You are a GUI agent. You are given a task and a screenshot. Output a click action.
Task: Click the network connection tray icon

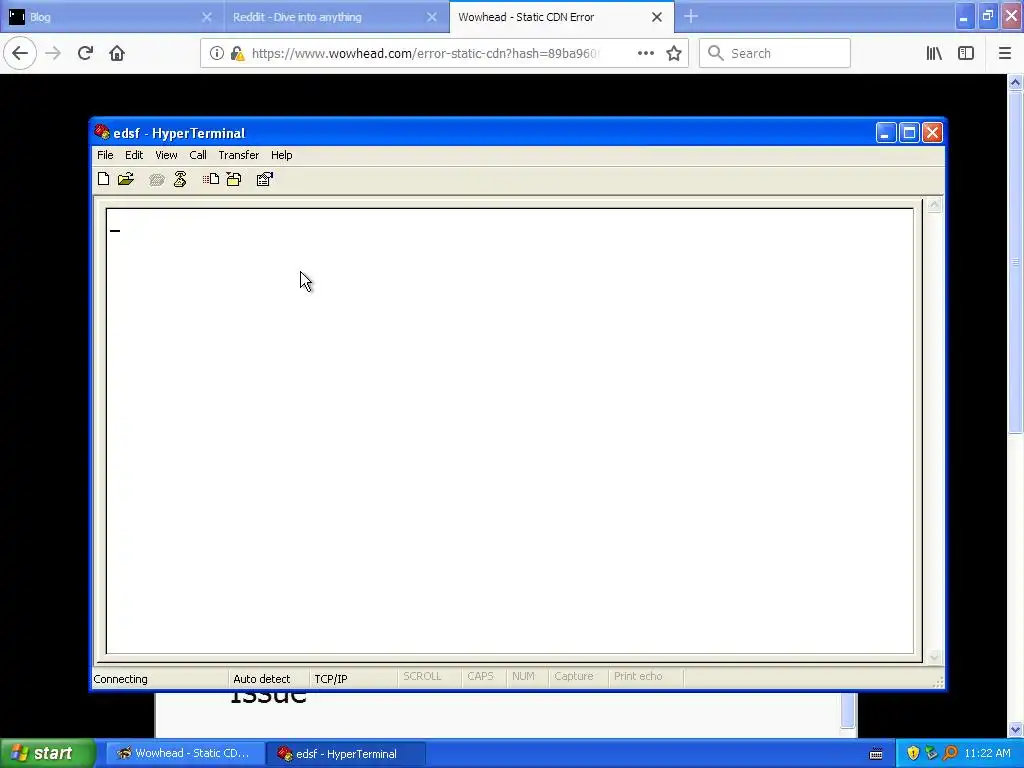931,753
